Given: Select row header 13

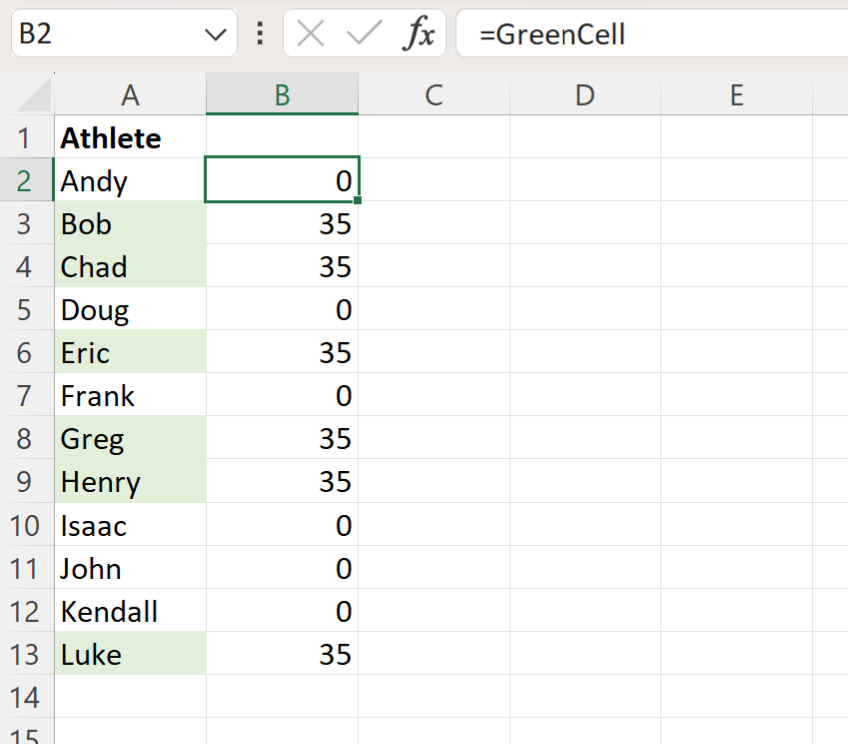Looking at the screenshot, I should [x=27, y=654].
